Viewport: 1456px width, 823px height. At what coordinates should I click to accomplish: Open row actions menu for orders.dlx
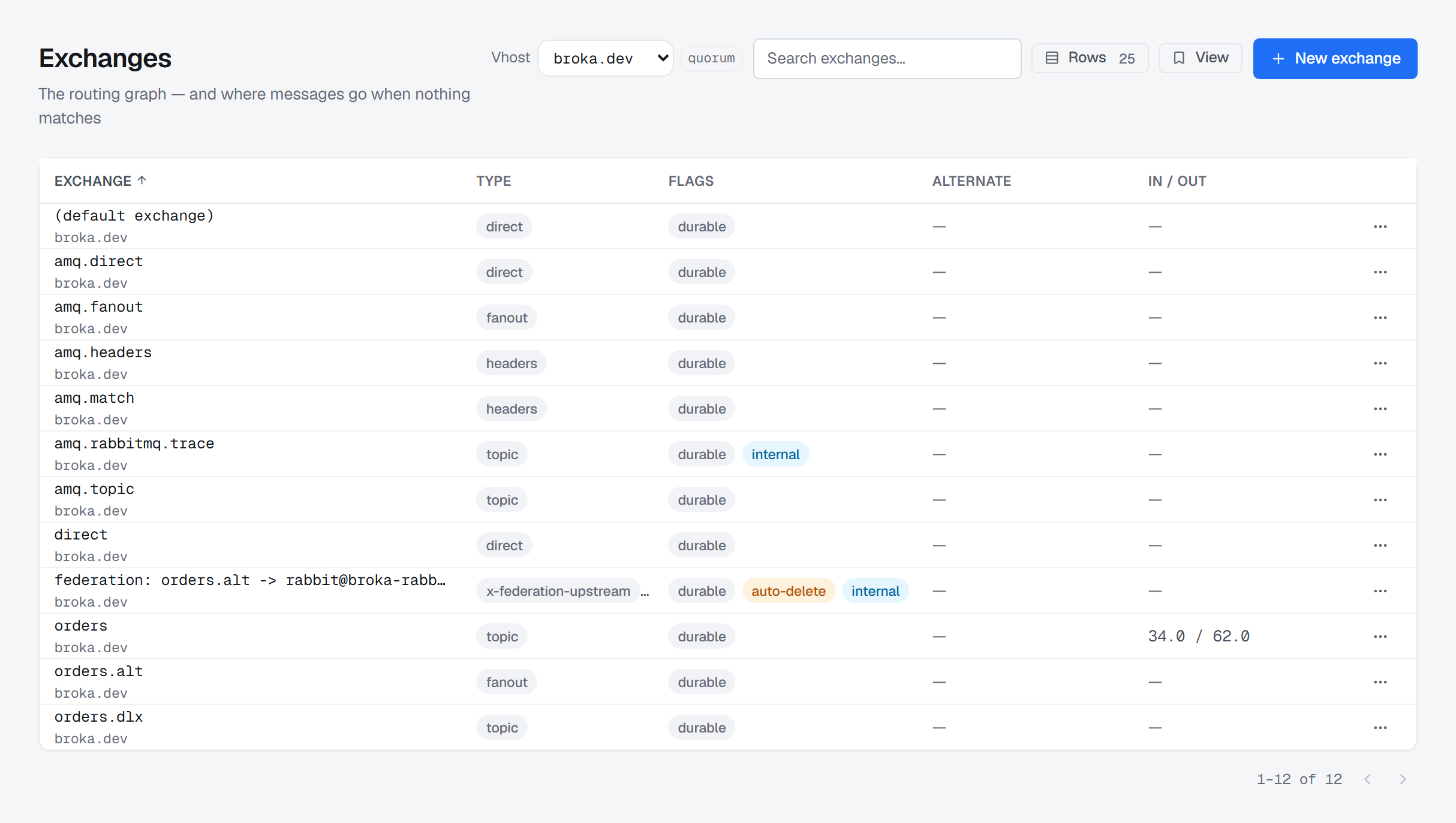tap(1380, 728)
